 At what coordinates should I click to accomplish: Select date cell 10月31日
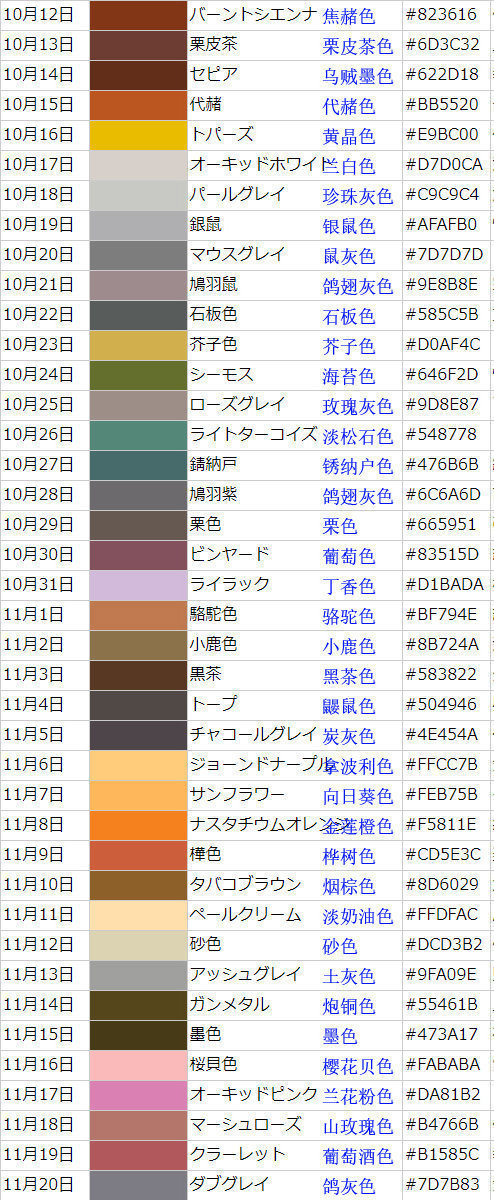click(39, 585)
